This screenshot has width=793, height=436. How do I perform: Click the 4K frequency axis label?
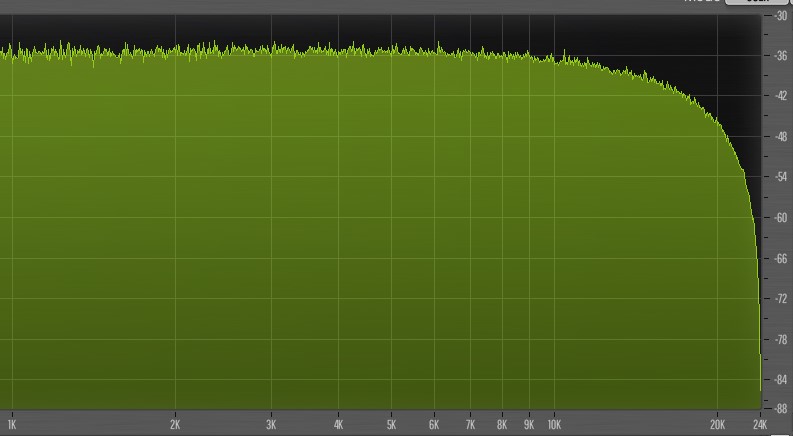[x=338, y=425]
